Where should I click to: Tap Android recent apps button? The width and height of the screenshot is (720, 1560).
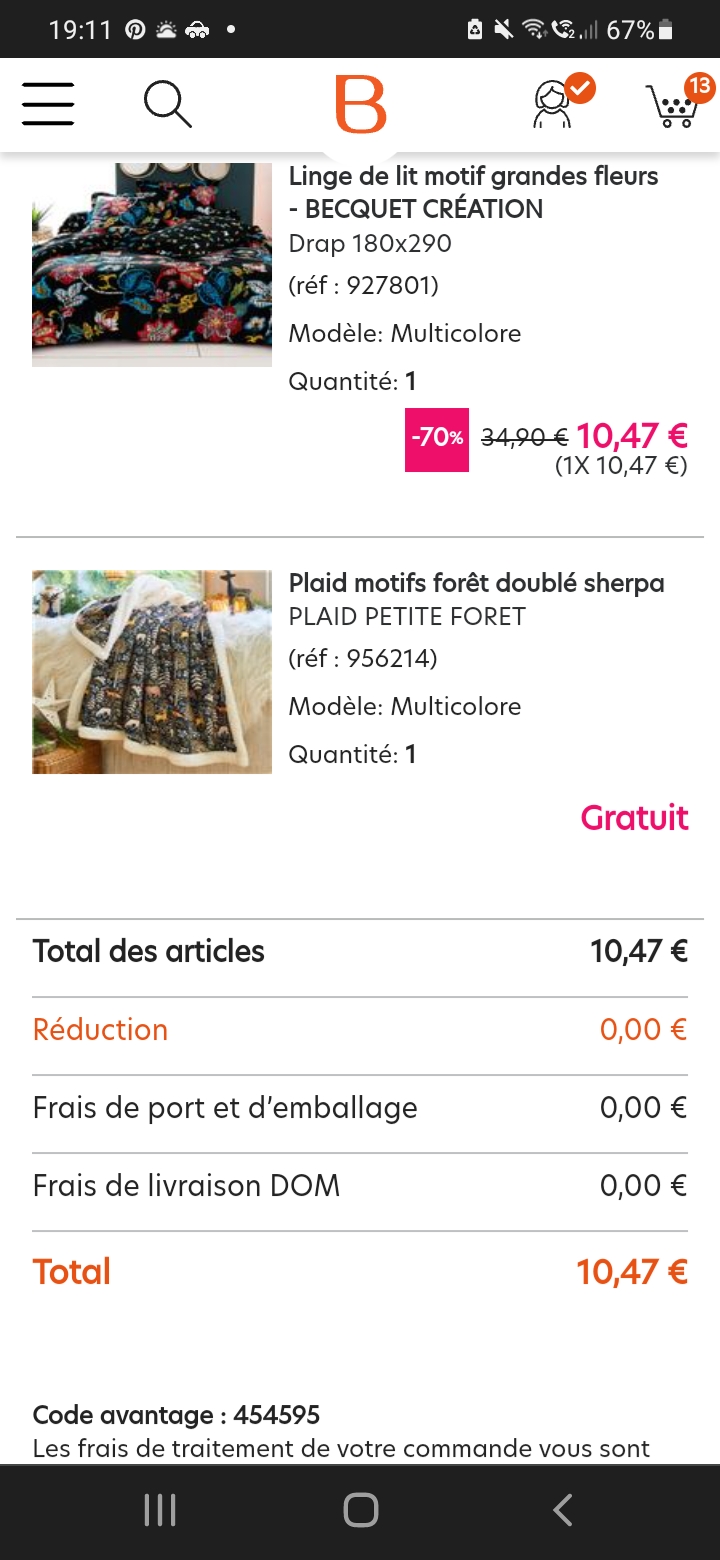[x=160, y=1510]
